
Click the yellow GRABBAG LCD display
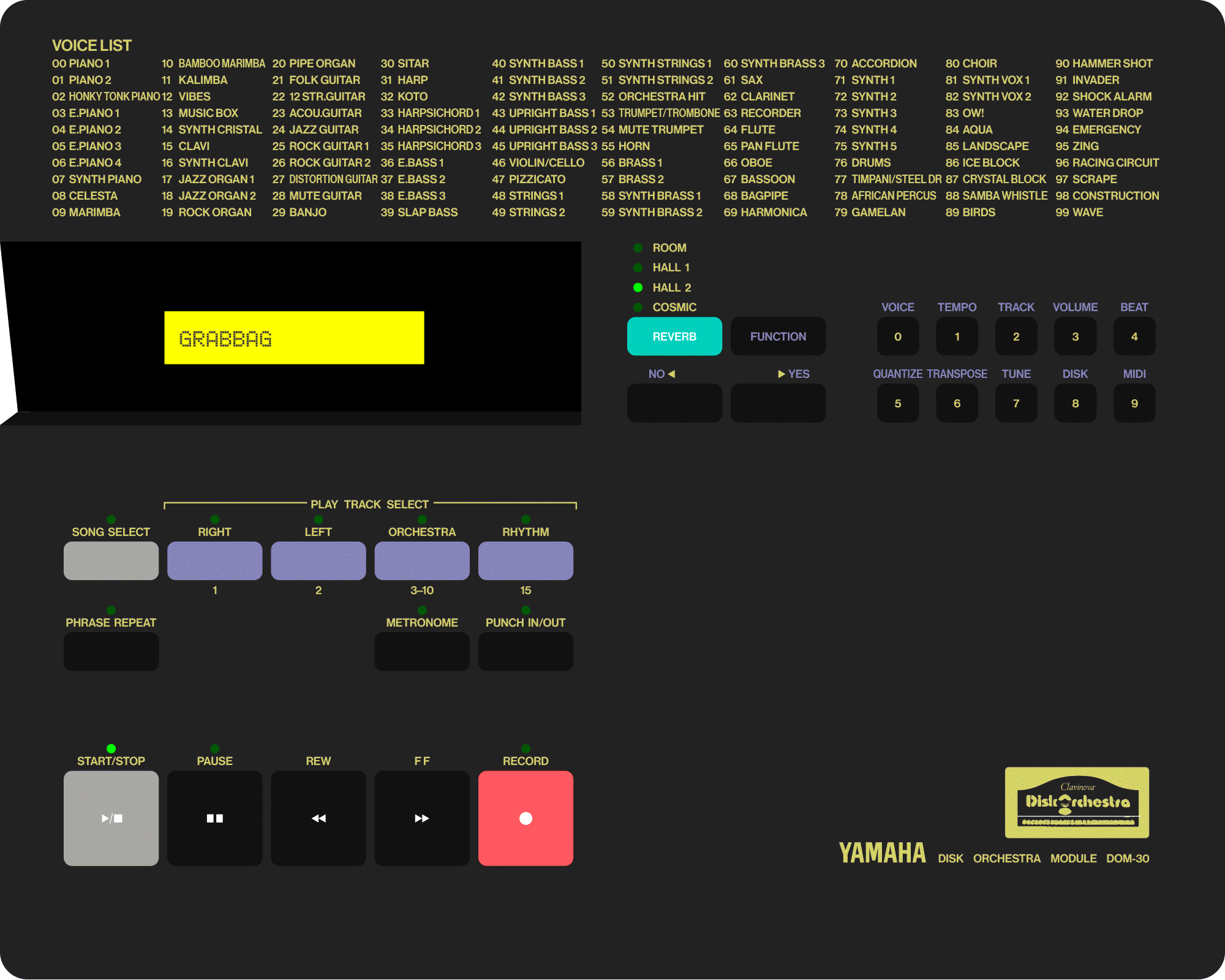[294, 337]
